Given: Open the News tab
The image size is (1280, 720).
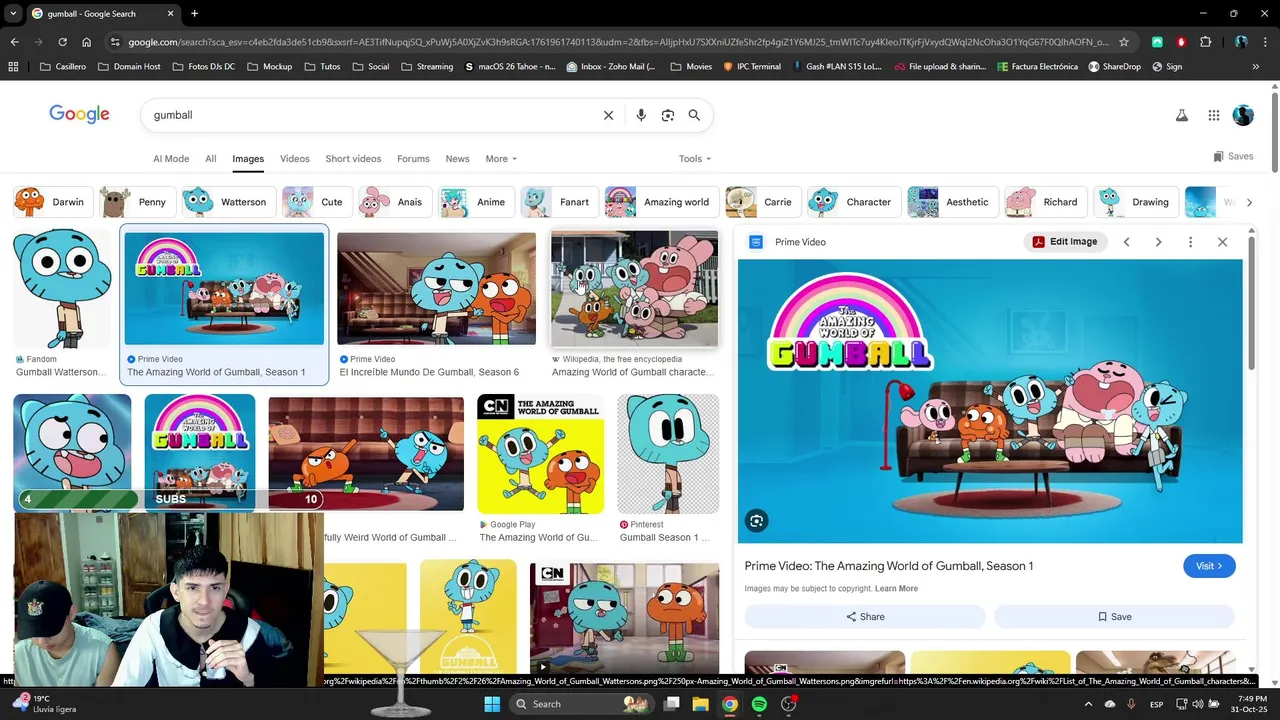Looking at the screenshot, I should click(457, 159).
